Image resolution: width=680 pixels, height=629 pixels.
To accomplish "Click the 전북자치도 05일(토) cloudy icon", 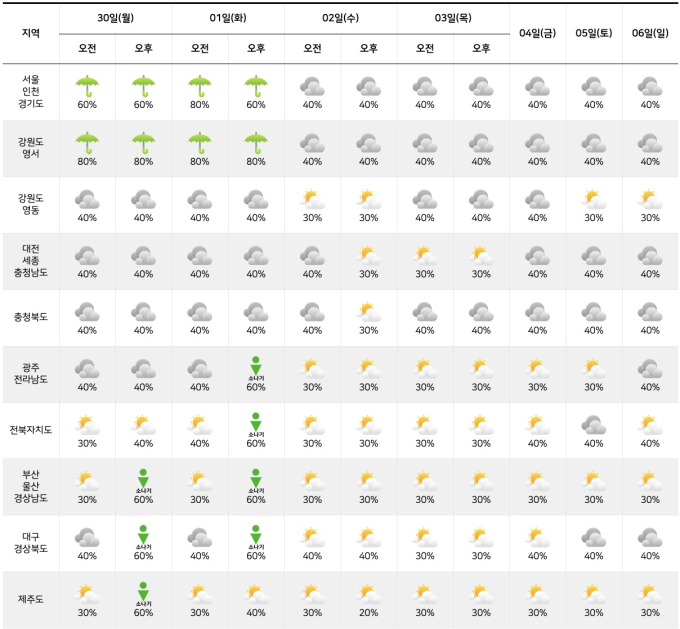I will click(594, 425).
